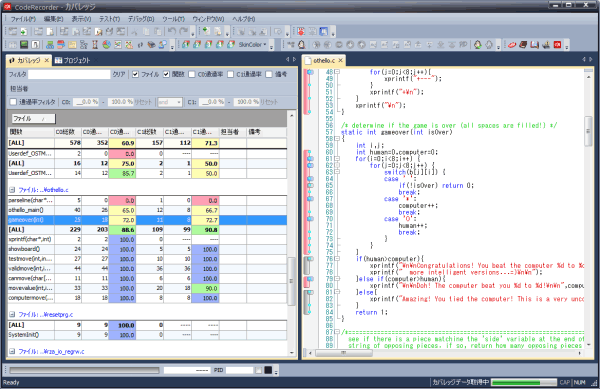The height and width of the screenshot is (389, 600).
Task: Select the gameover(int) function row
Action: [x=147, y=220]
